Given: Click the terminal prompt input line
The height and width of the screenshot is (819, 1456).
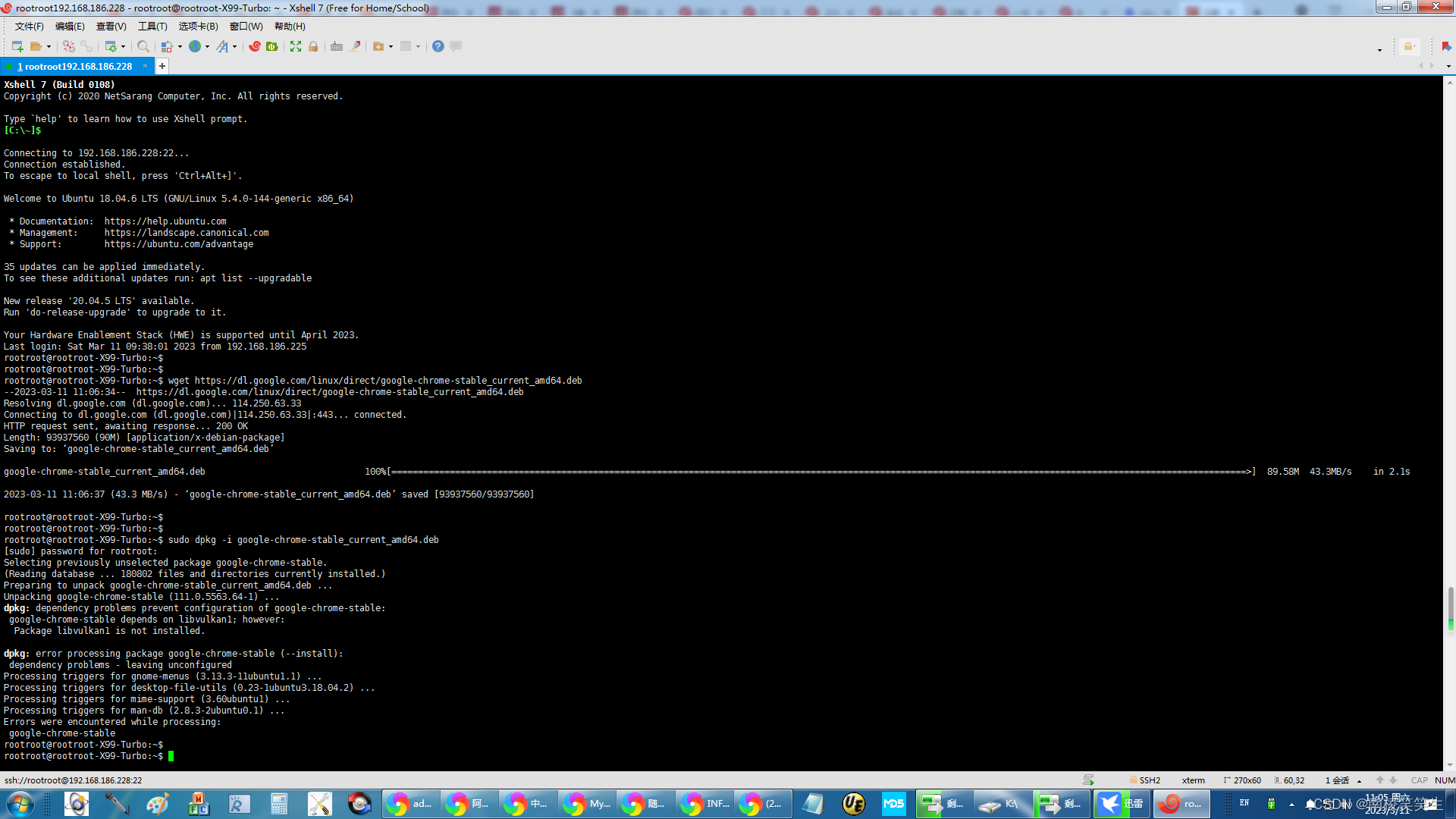Looking at the screenshot, I should [x=720, y=756].
